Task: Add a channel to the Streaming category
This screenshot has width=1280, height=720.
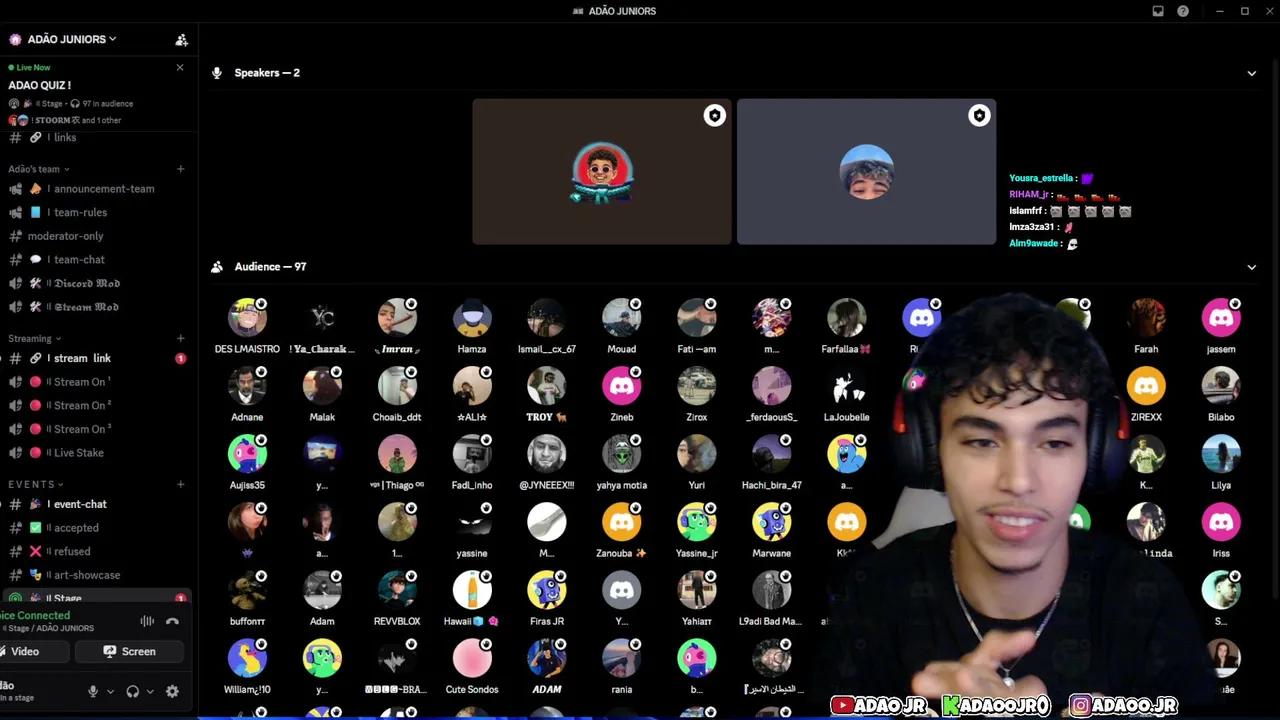Action: (180, 338)
